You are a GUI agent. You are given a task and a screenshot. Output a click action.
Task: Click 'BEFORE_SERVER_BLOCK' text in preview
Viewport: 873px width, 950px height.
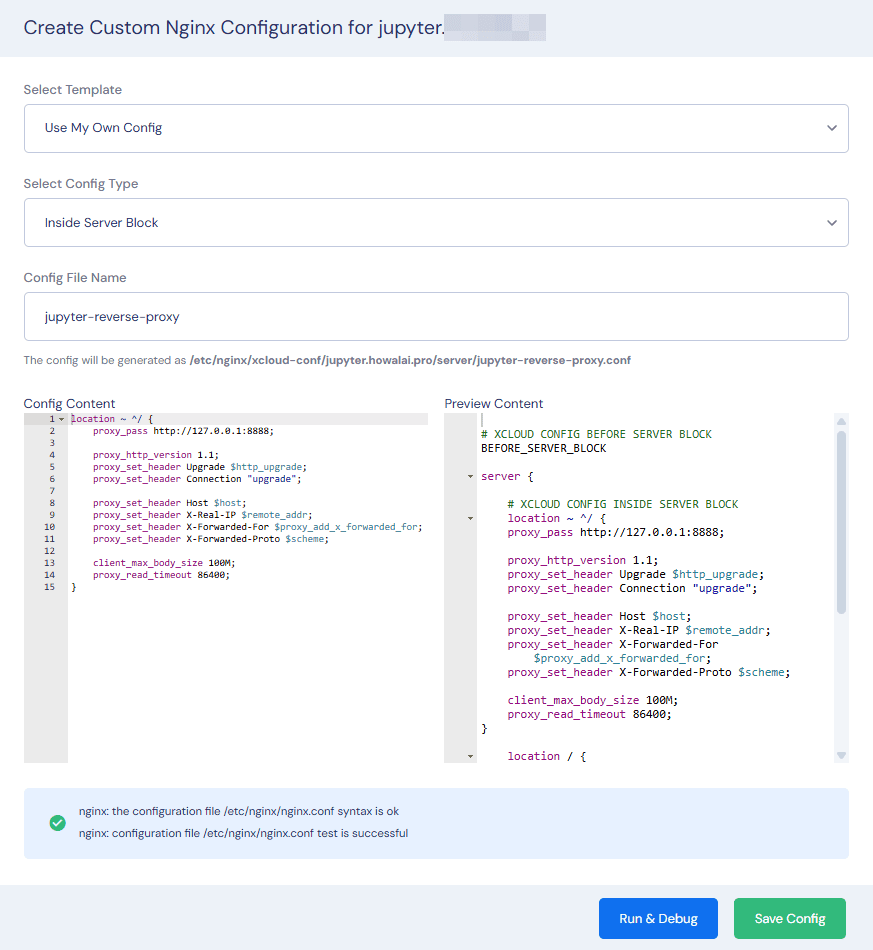click(543, 448)
